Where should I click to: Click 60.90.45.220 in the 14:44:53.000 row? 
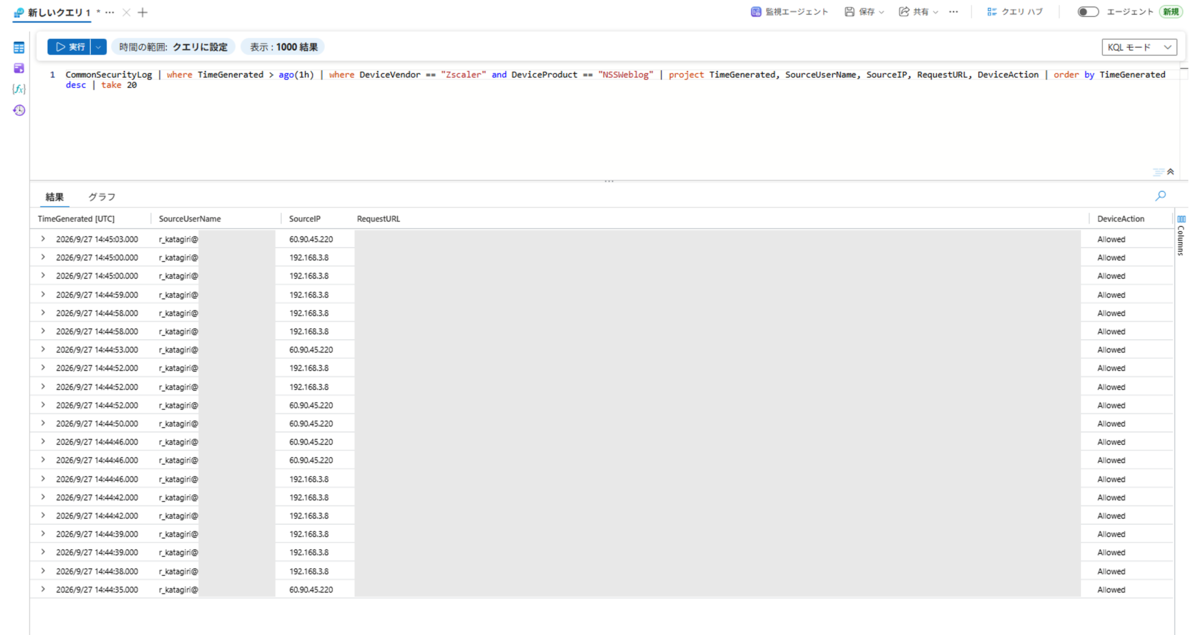[x=311, y=350]
